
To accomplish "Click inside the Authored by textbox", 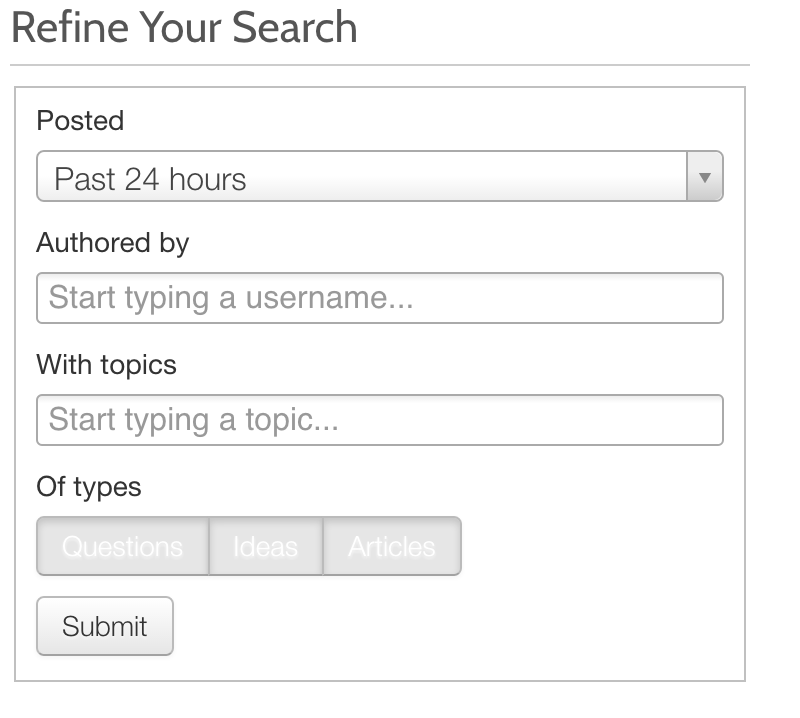I will (x=379, y=298).
